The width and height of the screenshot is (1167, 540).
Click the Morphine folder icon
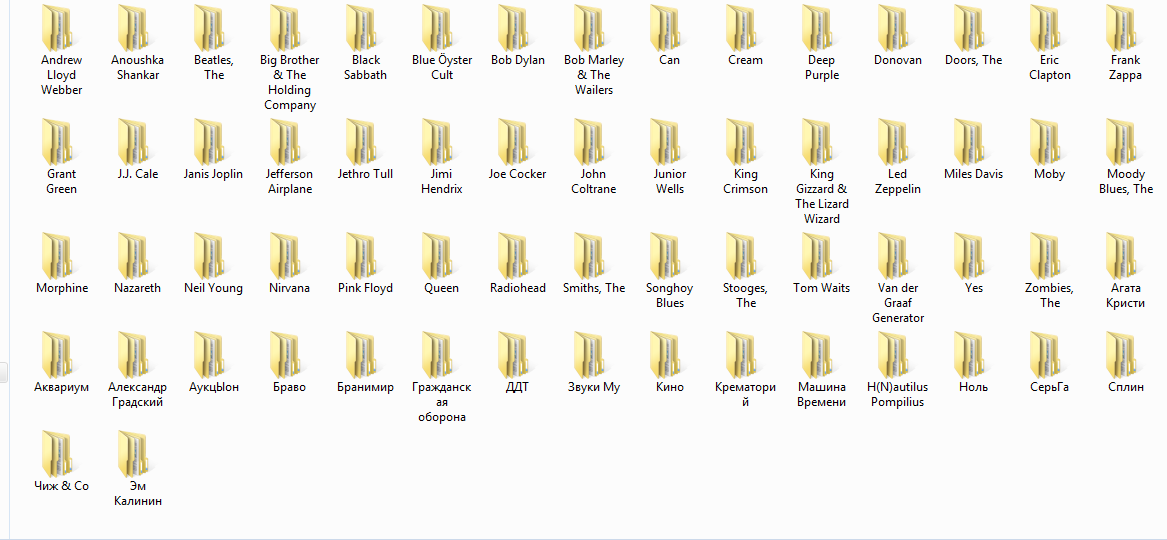[x=57, y=255]
